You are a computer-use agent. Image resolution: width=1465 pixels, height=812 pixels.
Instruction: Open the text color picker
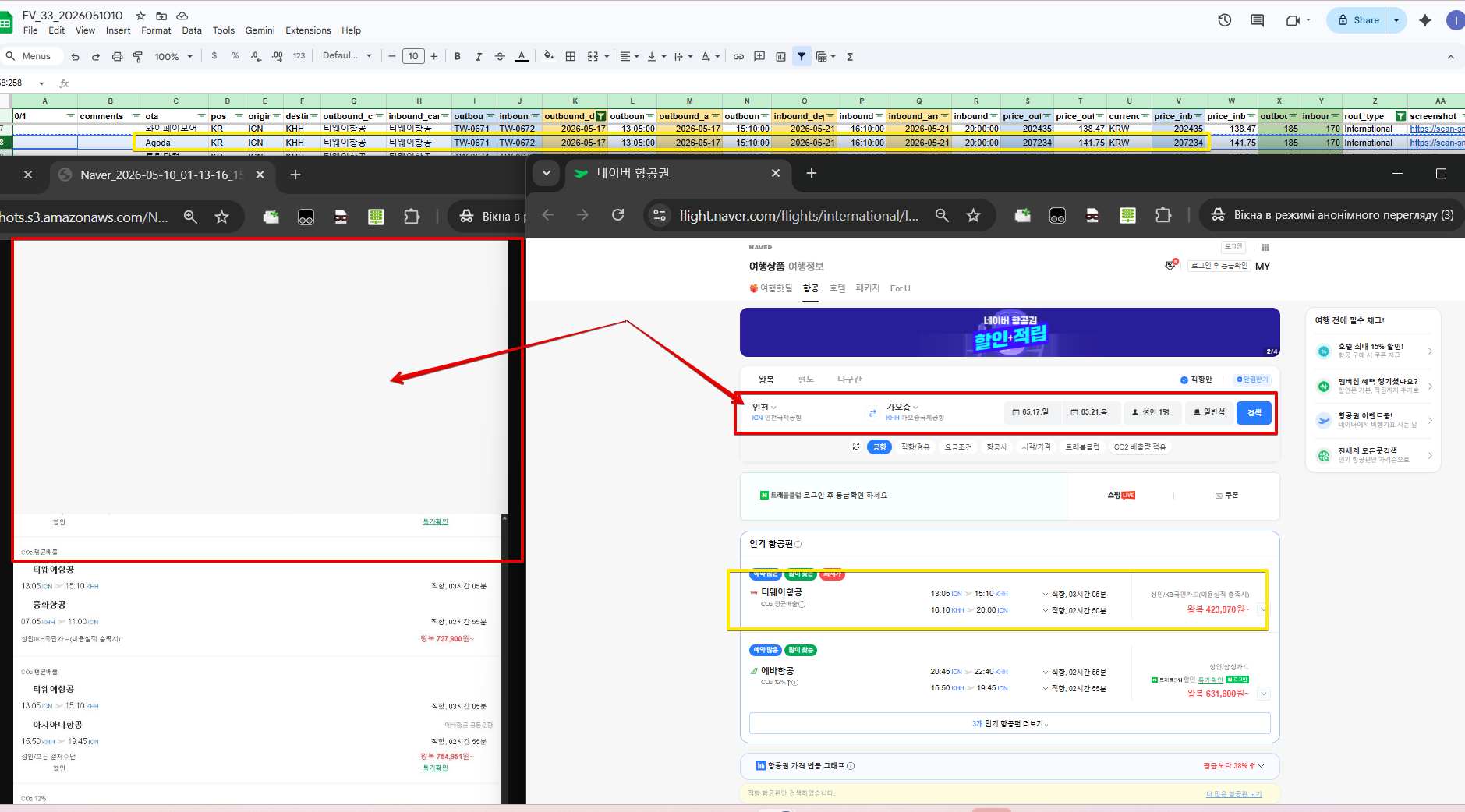[x=522, y=56]
